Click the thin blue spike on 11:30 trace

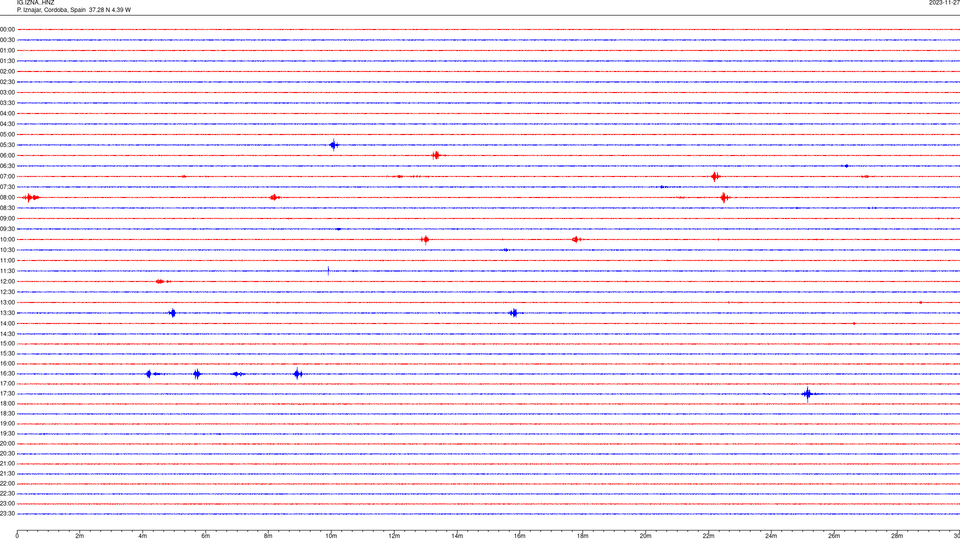(328, 271)
